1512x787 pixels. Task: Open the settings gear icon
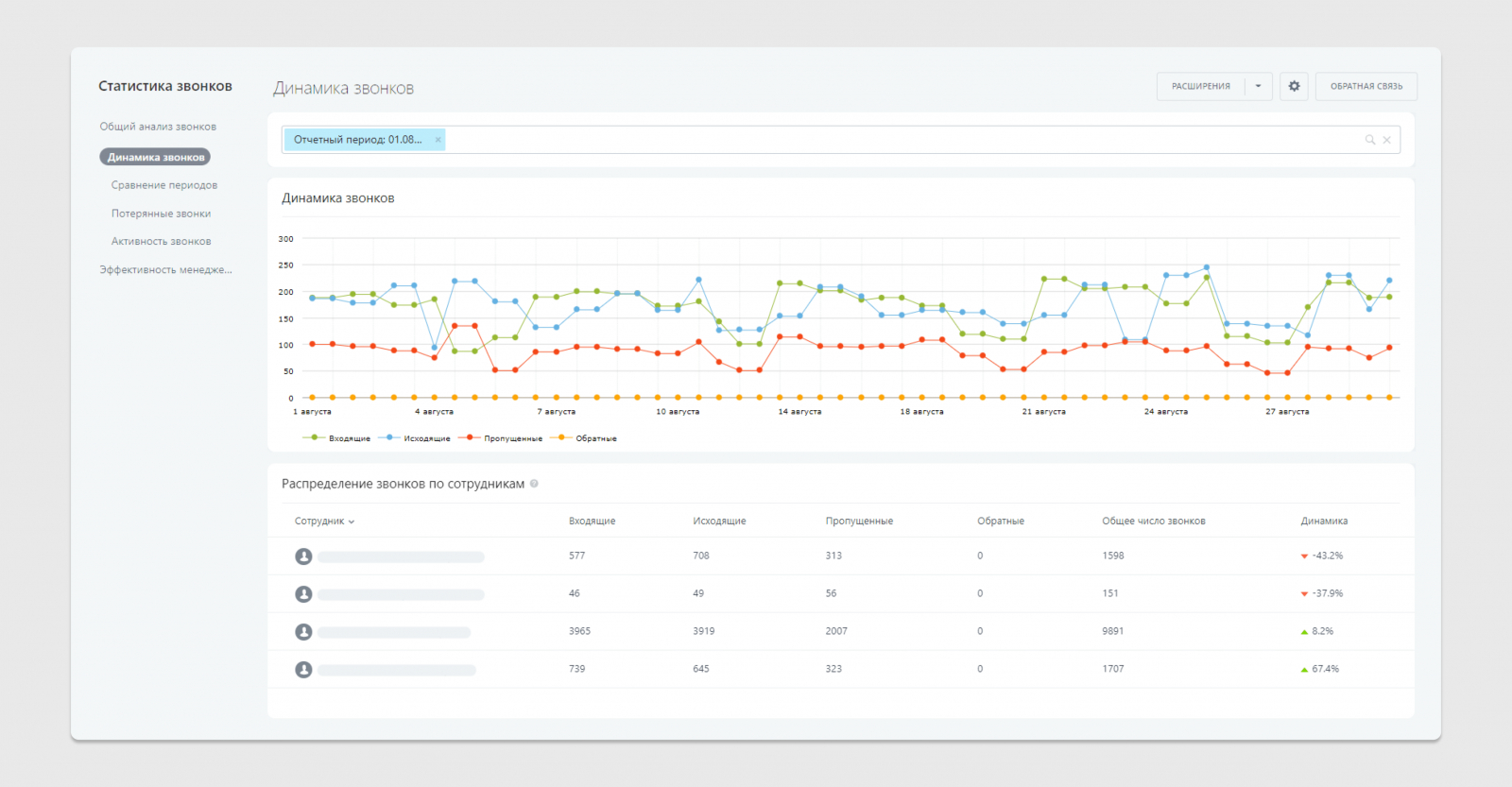tap(1294, 86)
